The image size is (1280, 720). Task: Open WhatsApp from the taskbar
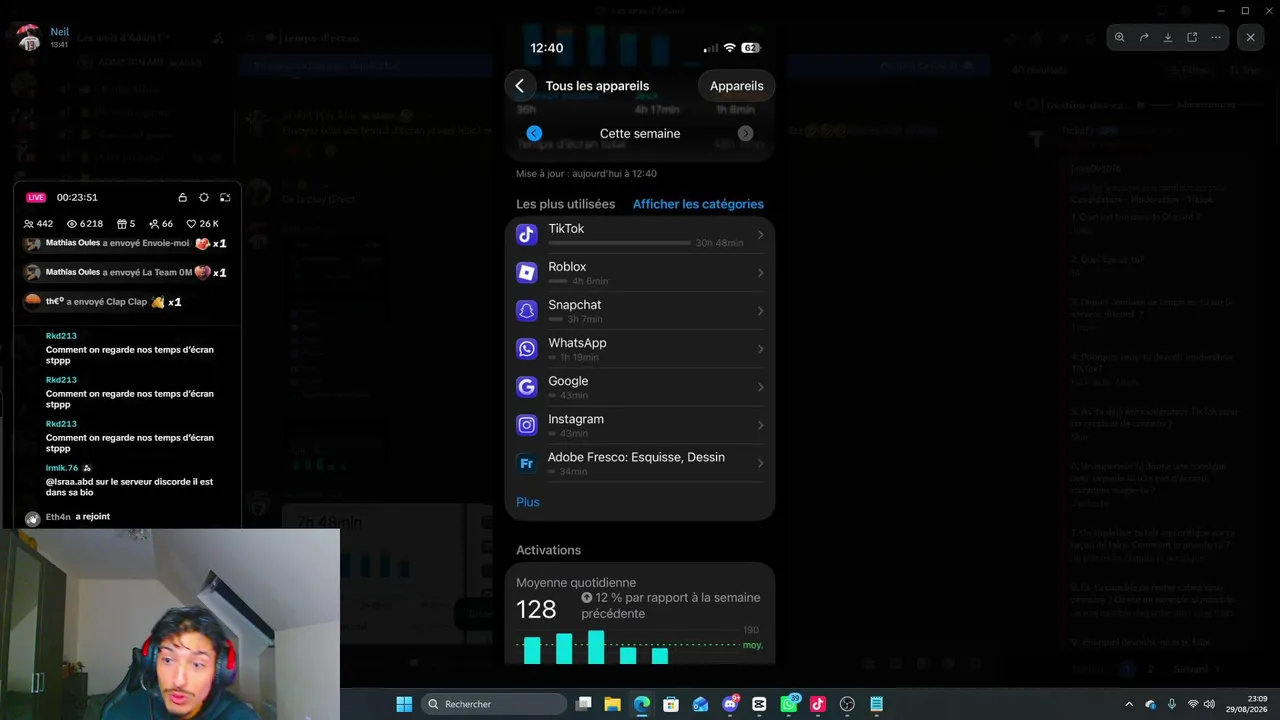[x=788, y=704]
